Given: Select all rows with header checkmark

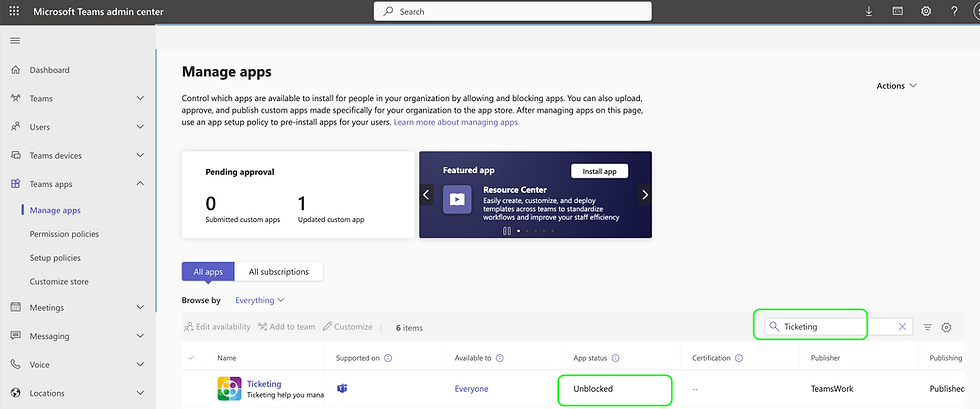Looking at the screenshot, I should tap(191, 358).
